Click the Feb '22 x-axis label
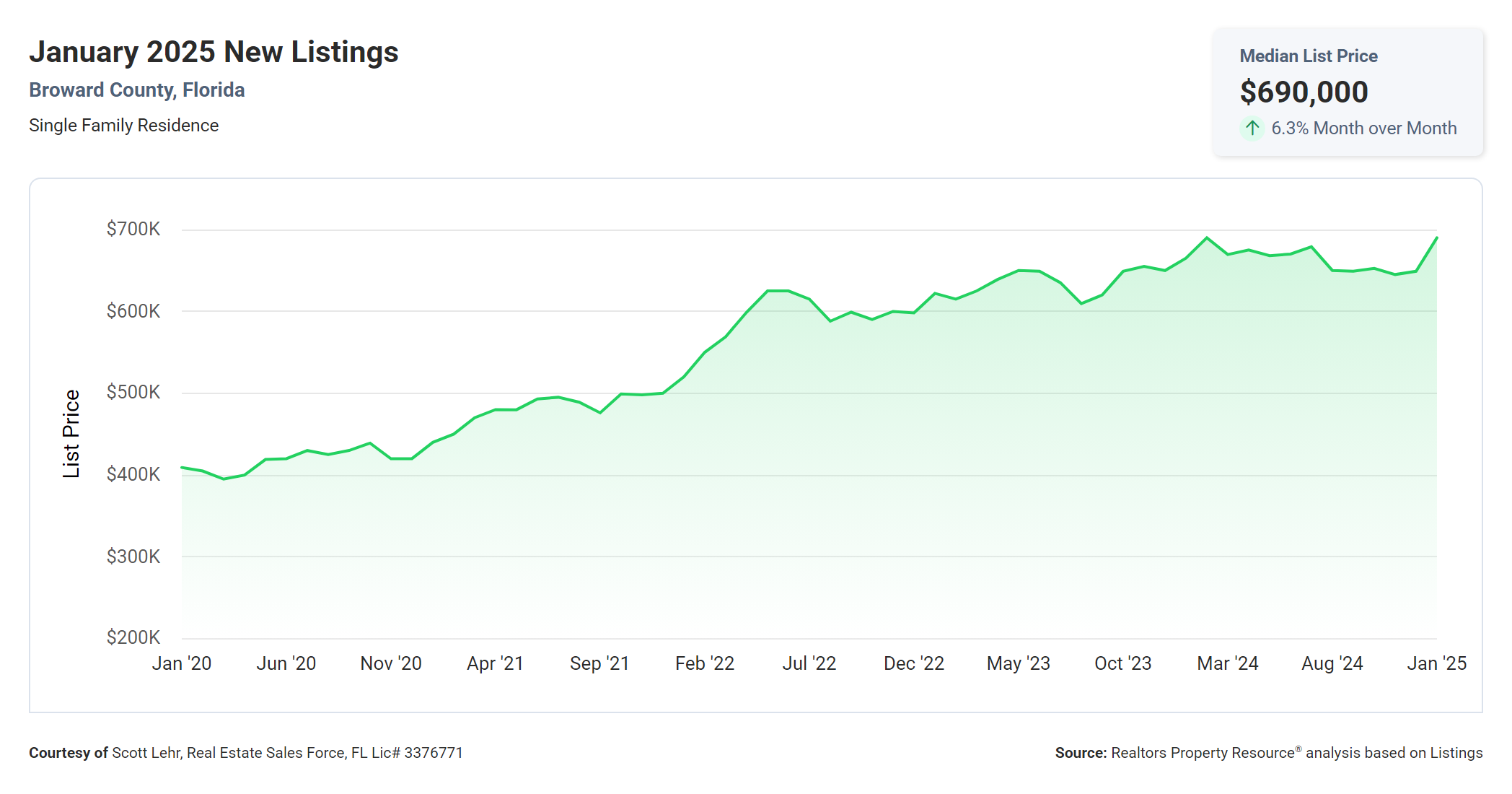The height and width of the screenshot is (794, 1512). tap(704, 663)
